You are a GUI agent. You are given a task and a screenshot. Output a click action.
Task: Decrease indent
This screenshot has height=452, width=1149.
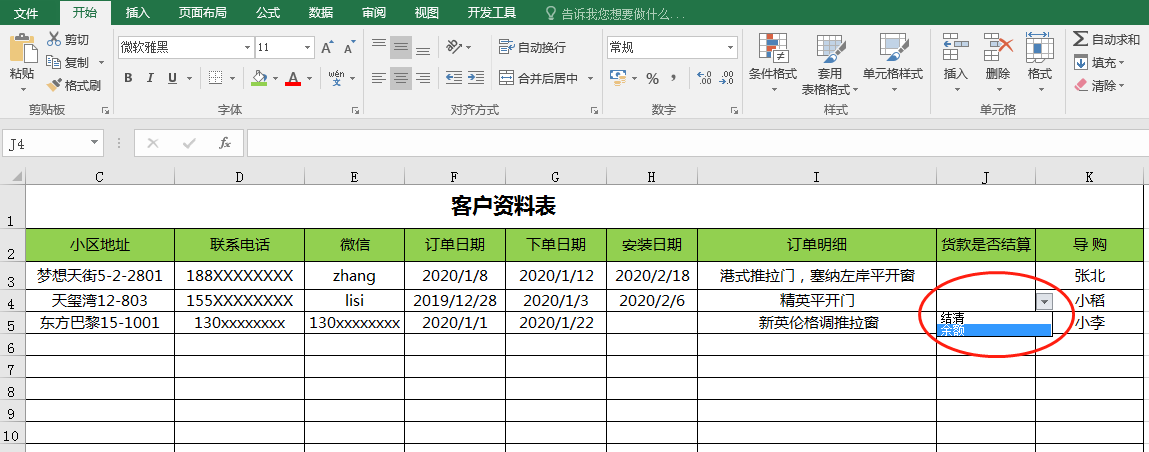pos(454,78)
